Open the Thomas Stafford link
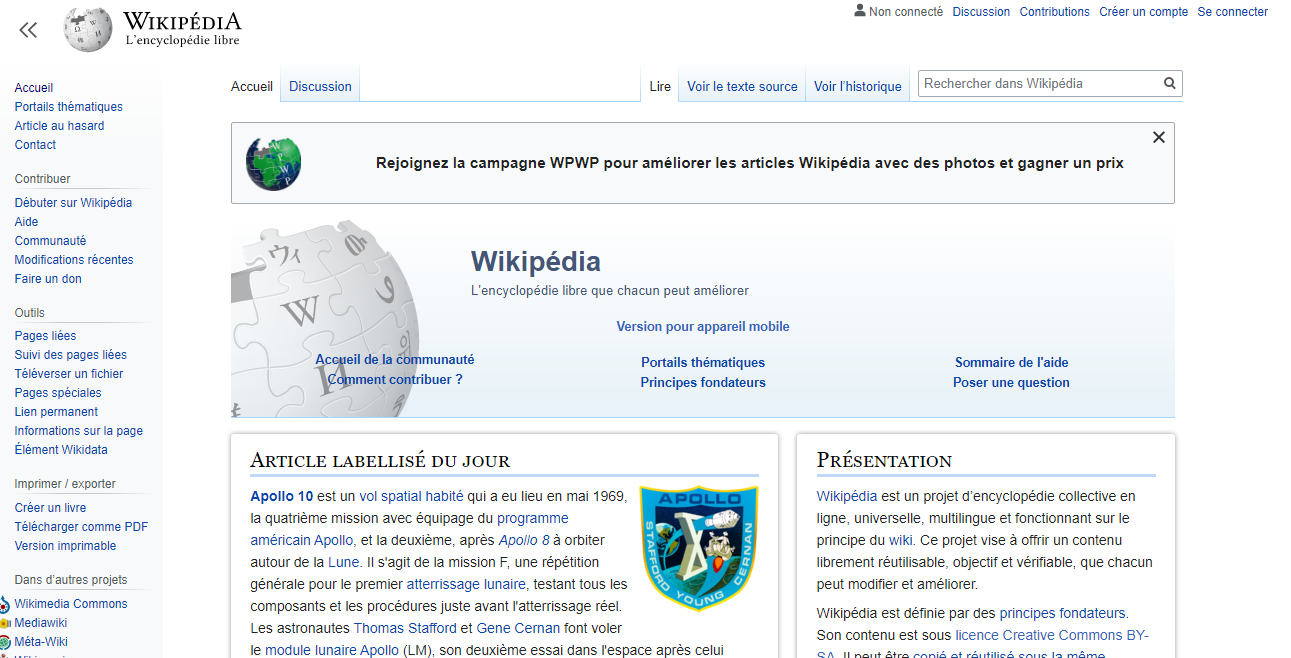1291x658 pixels. (x=405, y=628)
